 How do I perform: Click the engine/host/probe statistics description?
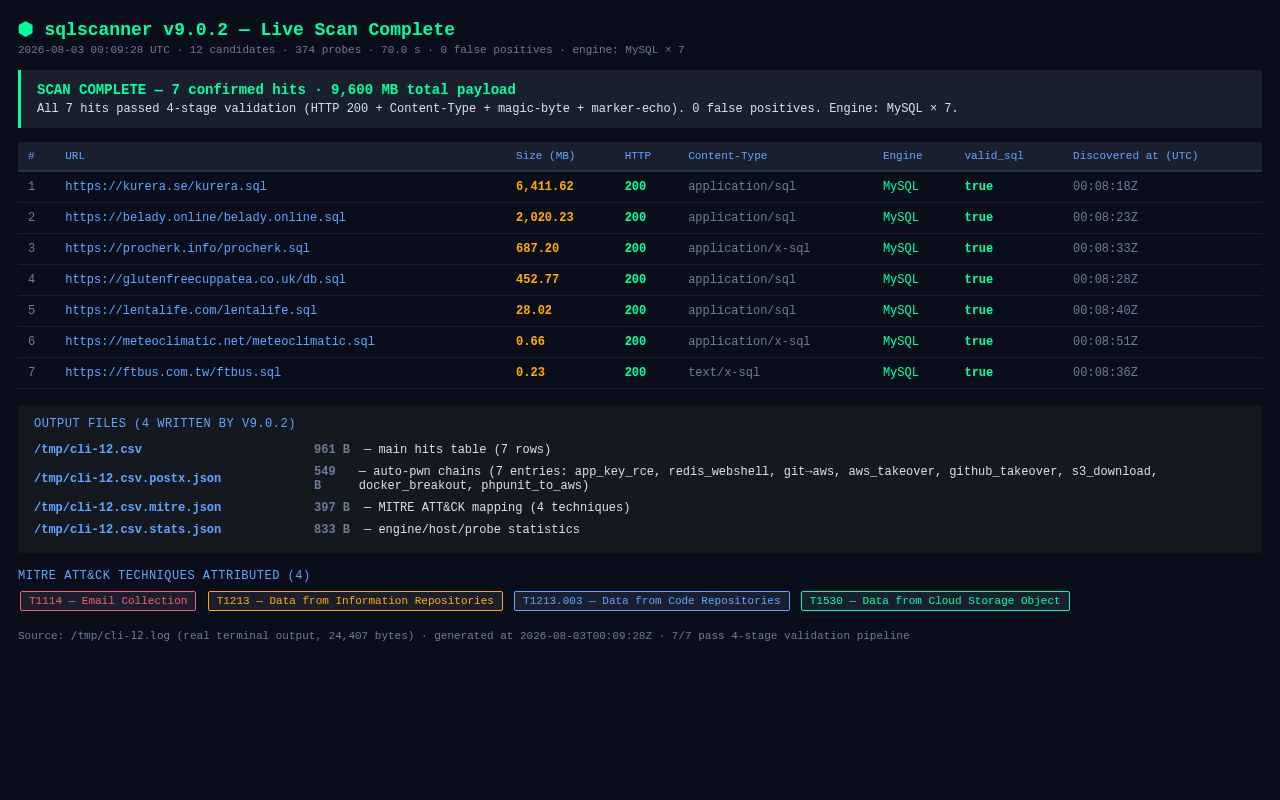tap(472, 530)
